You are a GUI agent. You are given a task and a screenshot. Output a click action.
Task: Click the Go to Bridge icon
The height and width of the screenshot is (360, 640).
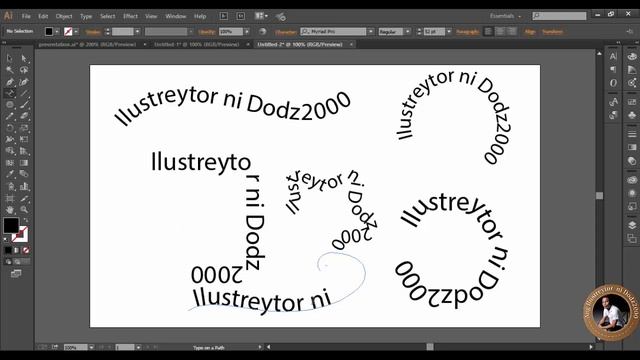click(x=224, y=16)
